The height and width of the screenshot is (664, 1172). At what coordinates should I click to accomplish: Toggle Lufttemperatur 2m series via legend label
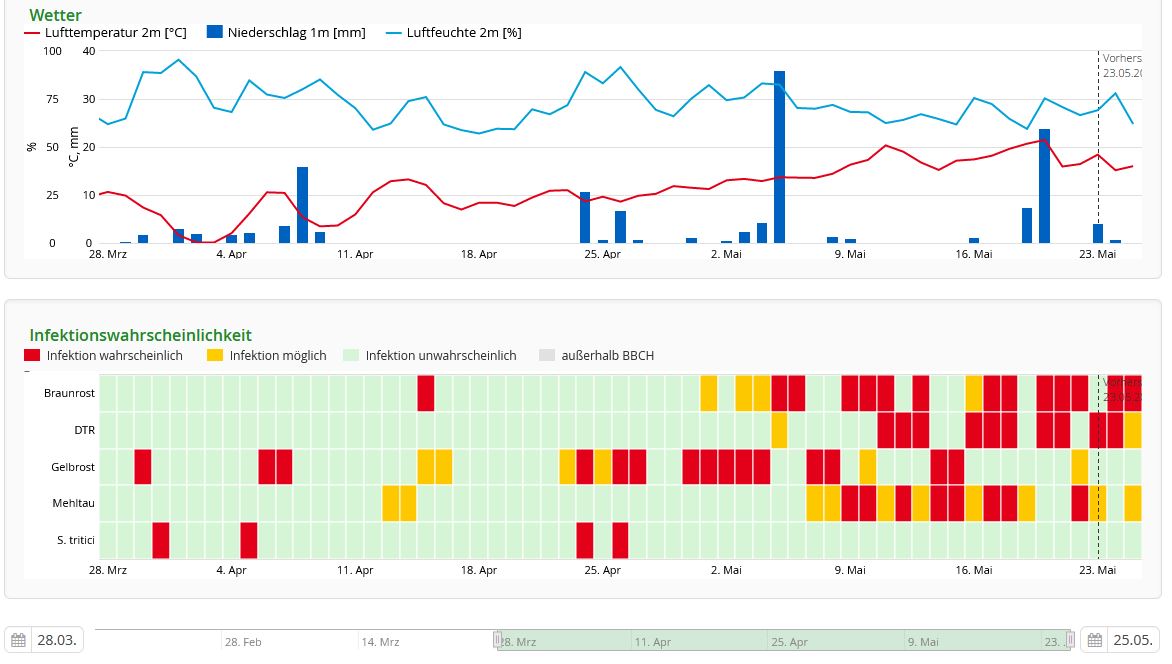pos(115,32)
